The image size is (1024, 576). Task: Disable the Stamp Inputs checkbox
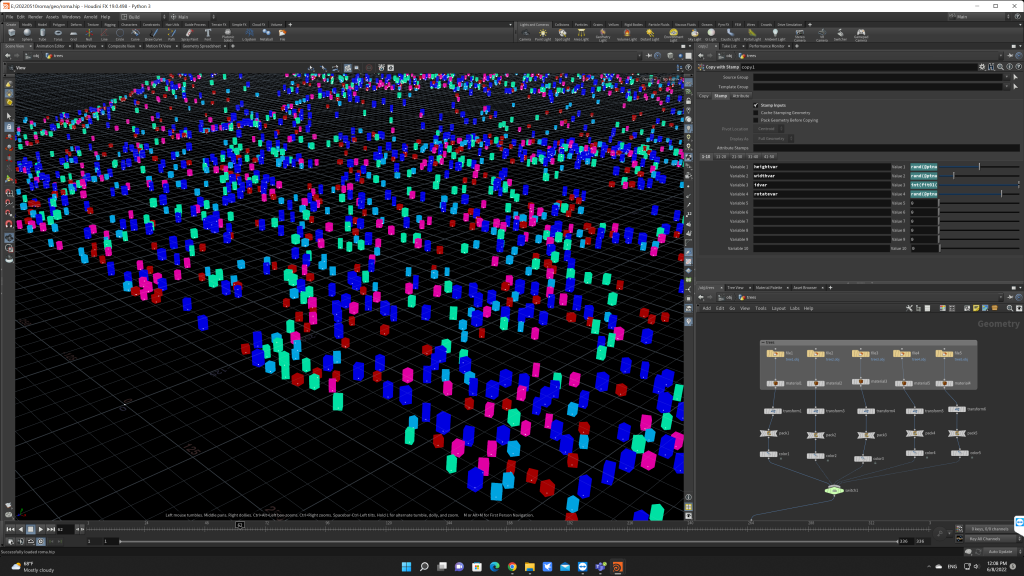tap(756, 105)
